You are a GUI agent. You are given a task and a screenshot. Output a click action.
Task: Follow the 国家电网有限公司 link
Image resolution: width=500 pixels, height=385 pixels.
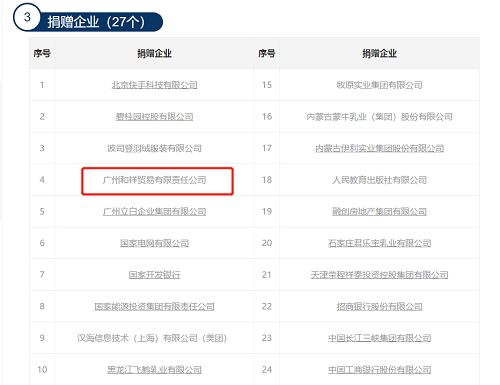(x=154, y=243)
